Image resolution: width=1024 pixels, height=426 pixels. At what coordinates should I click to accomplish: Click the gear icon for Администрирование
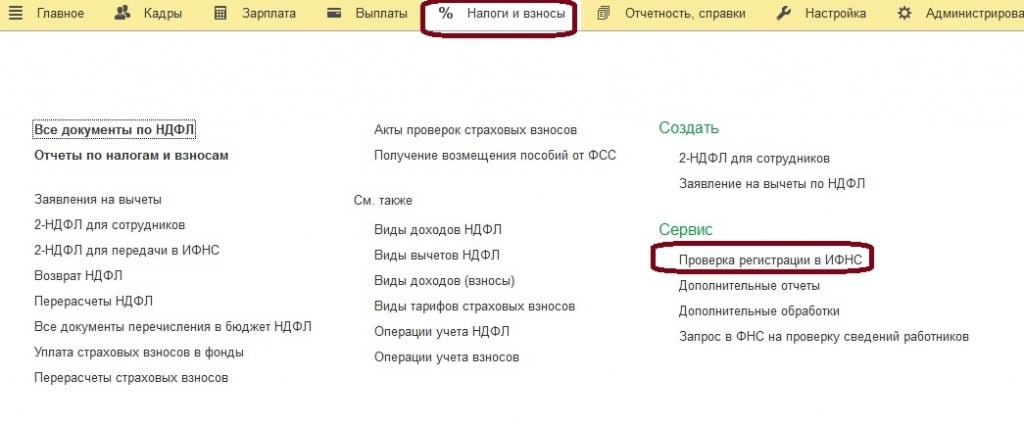[904, 14]
